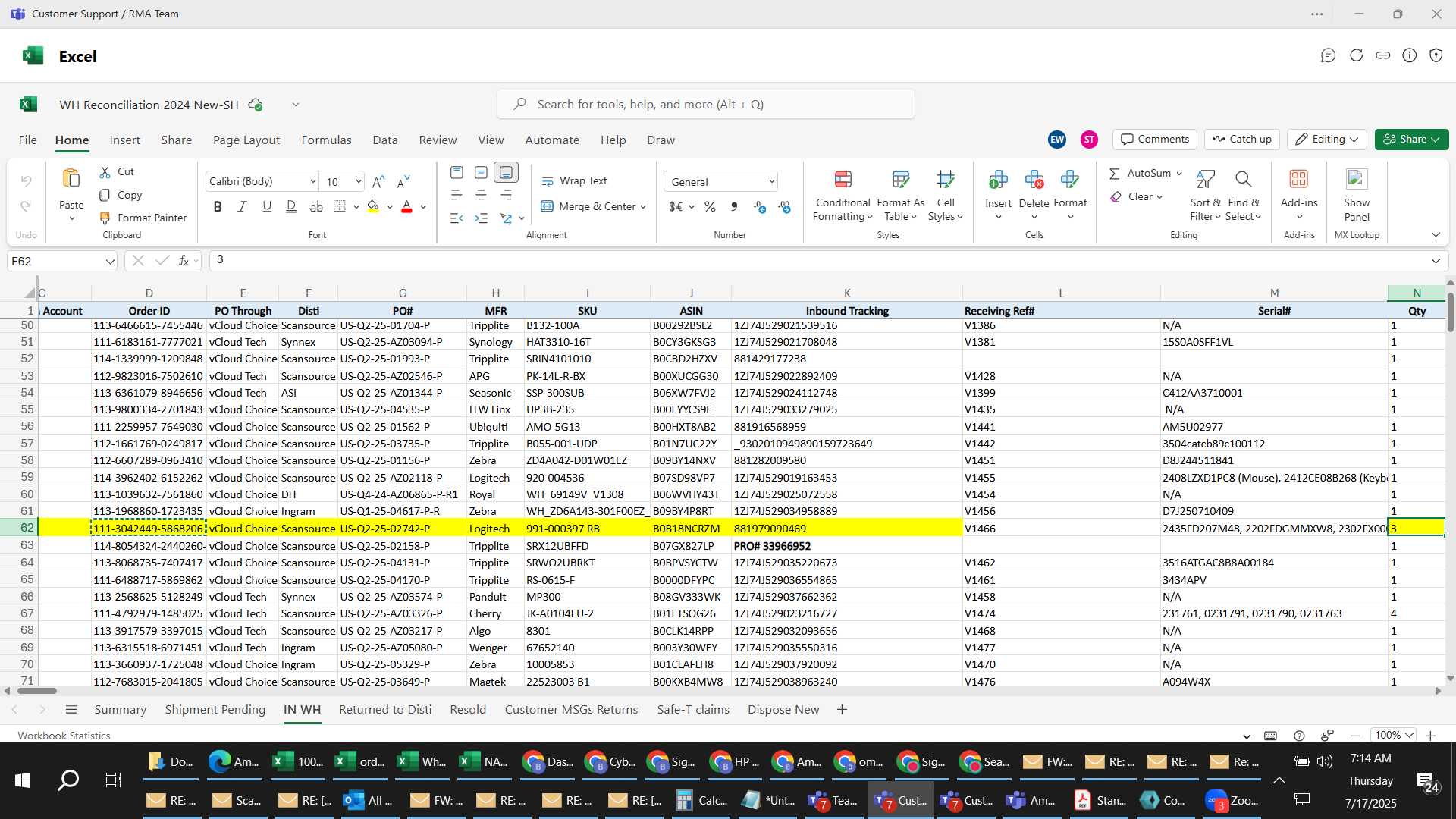Align text right

[506, 195]
